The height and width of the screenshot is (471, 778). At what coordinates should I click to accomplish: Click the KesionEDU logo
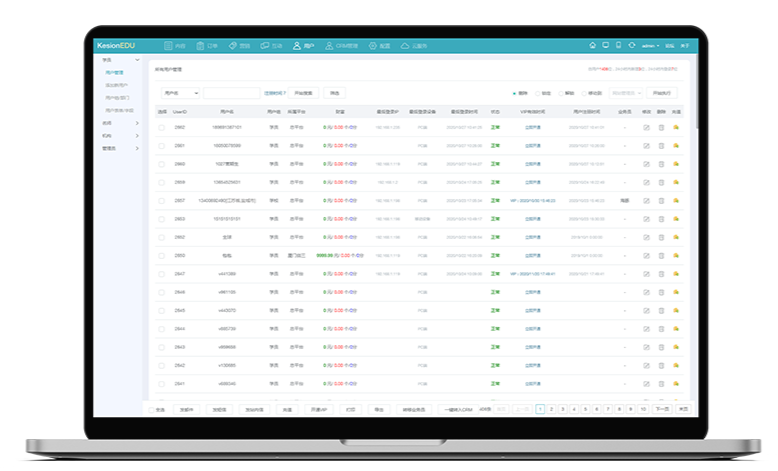[x=116, y=46]
